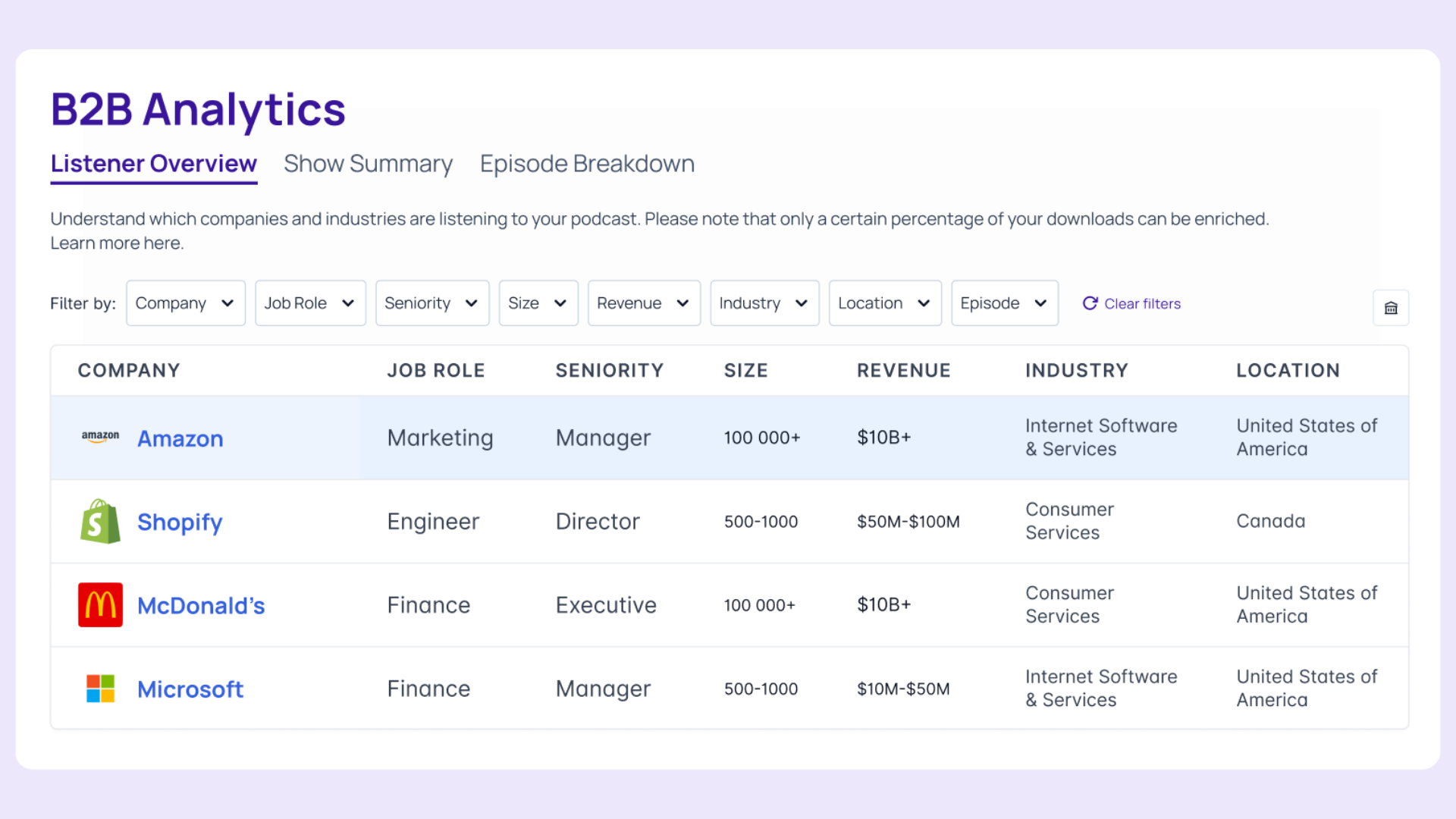The height and width of the screenshot is (819, 1456).
Task: Select the Listener Overview tab
Action: 154,164
